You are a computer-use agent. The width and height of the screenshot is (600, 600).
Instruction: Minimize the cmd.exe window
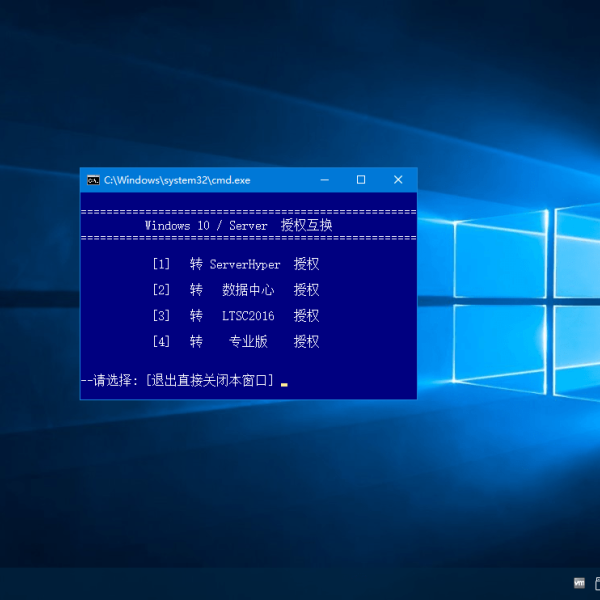coord(324,180)
